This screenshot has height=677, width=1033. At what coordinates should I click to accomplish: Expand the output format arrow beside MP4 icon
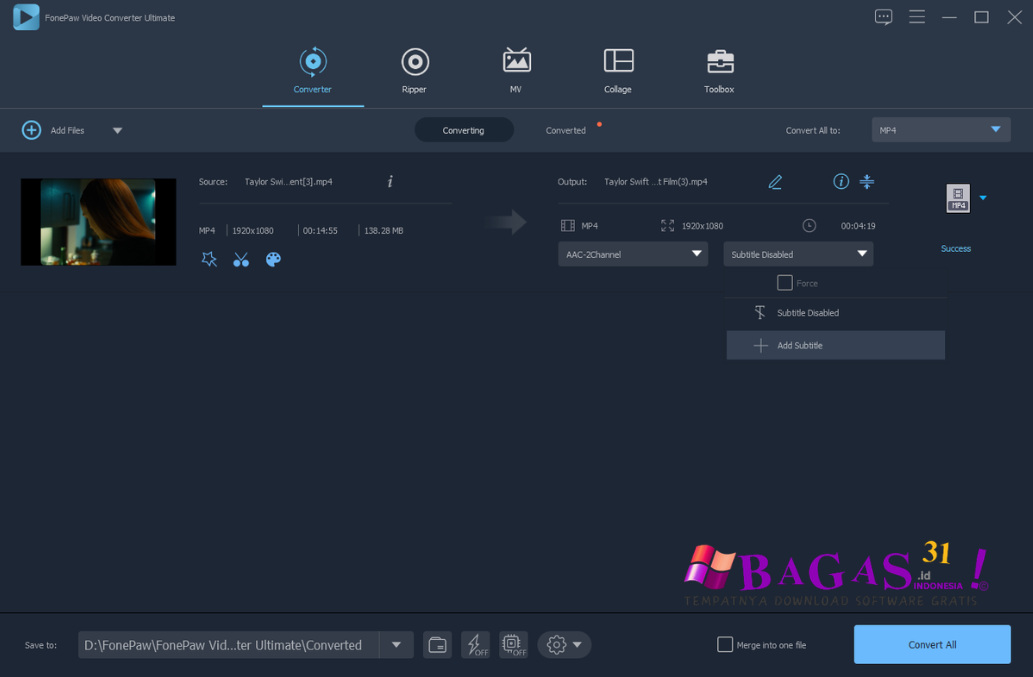point(983,198)
